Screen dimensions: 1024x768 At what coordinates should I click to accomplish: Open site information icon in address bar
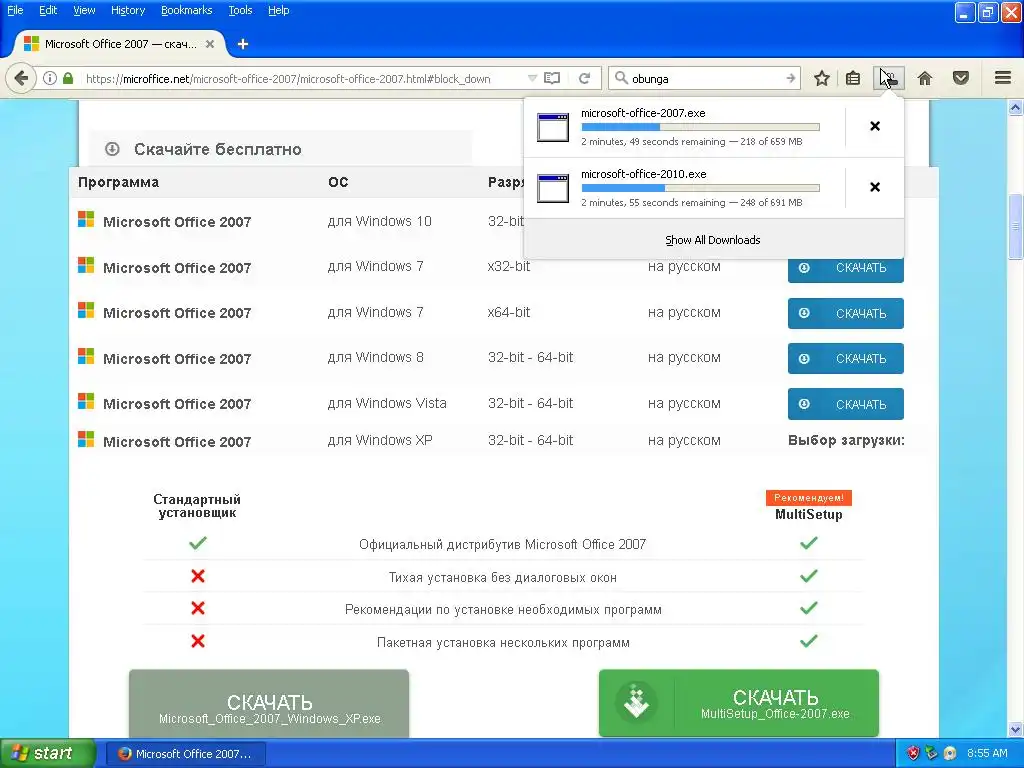tap(50, 78)
